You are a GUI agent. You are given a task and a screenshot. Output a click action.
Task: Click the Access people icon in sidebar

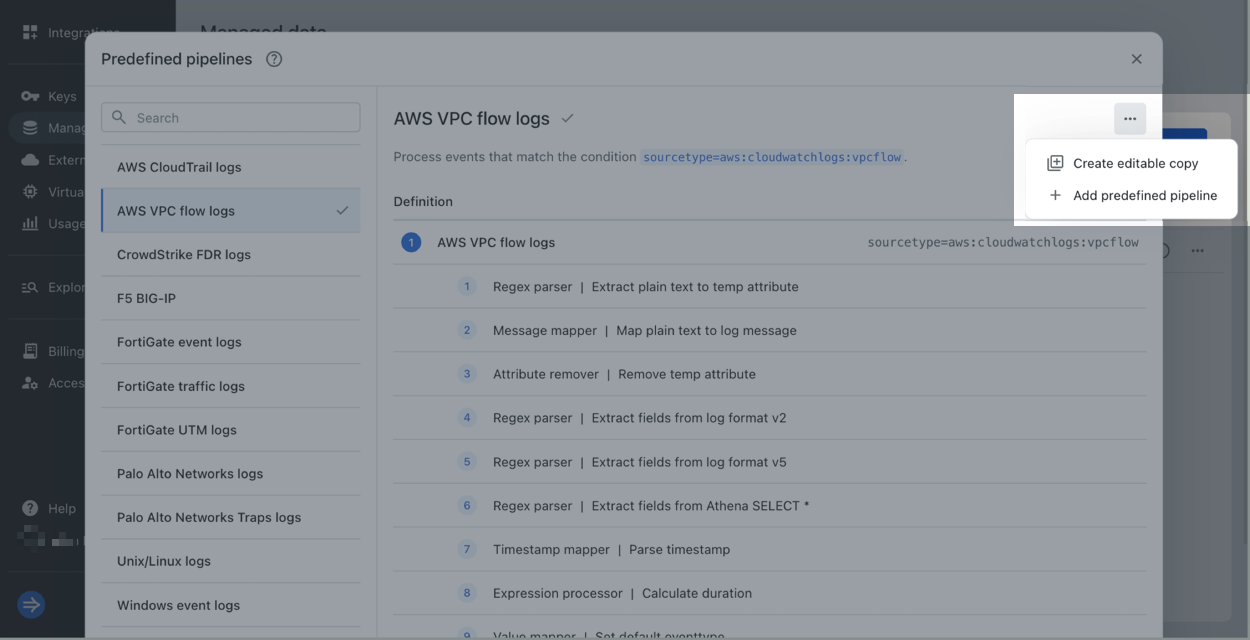pyautogui.click(x=30, y=383)
